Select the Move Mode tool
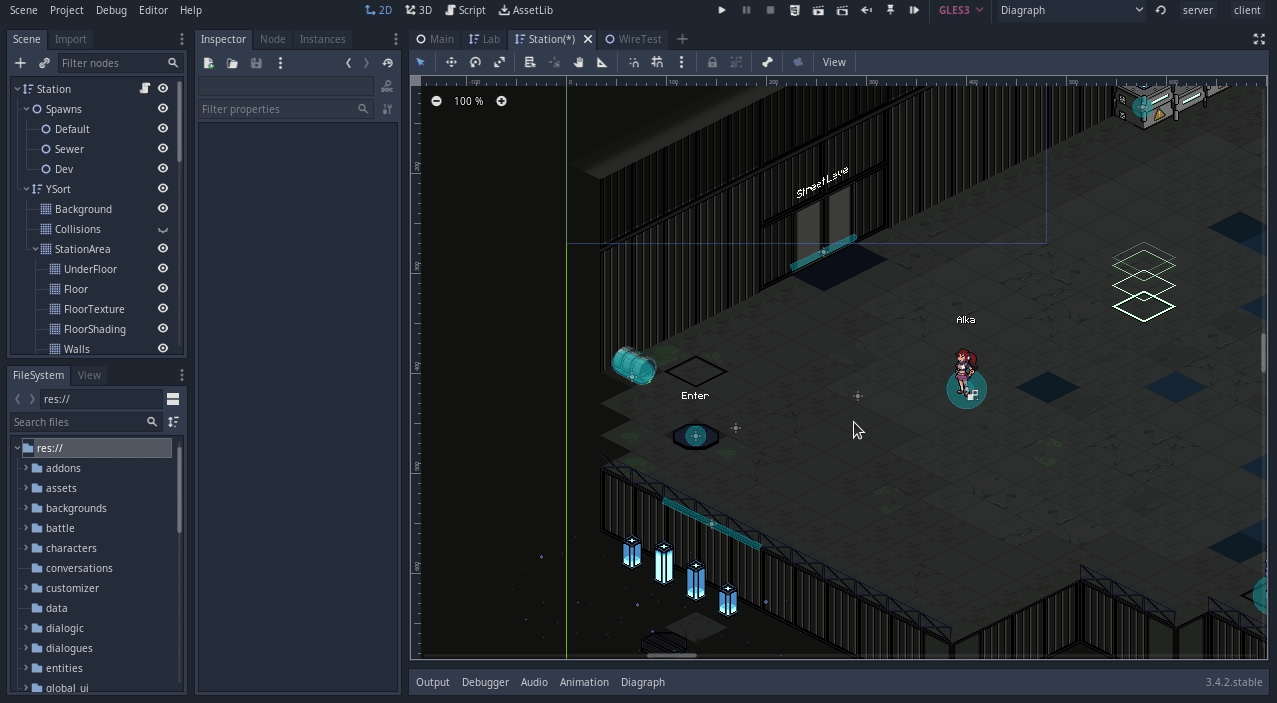The width and height of the screenshot is (1277, 703). click(451, 62)
